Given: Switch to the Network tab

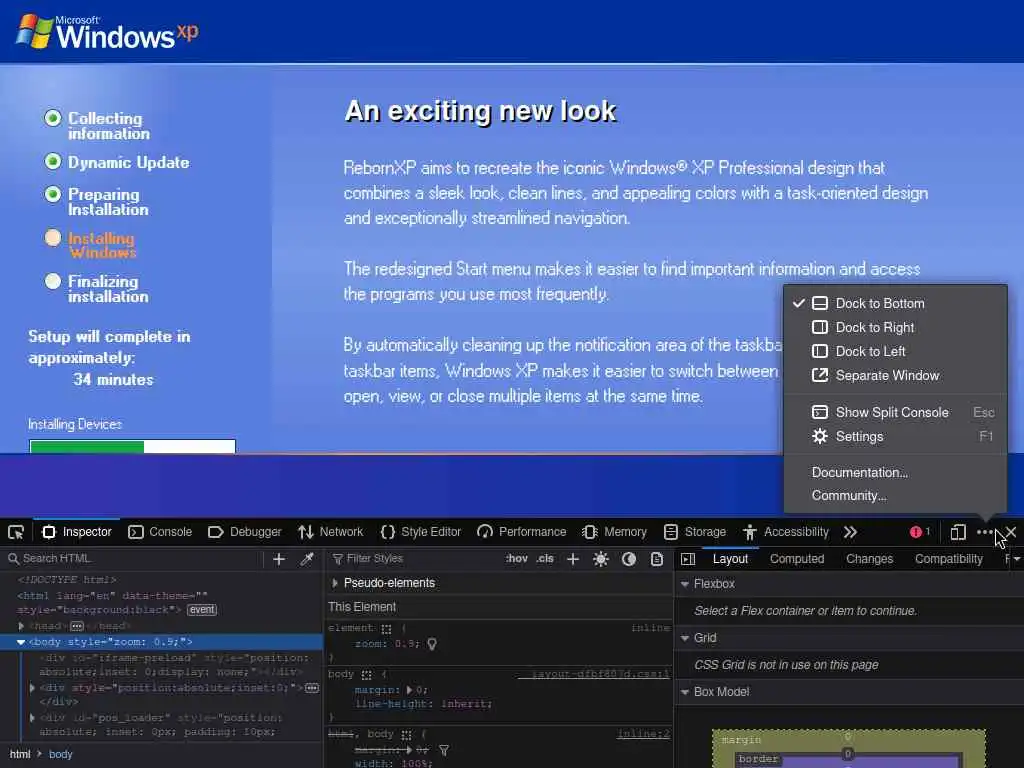Looking at the screenshot, I should [x=330, y=532].
